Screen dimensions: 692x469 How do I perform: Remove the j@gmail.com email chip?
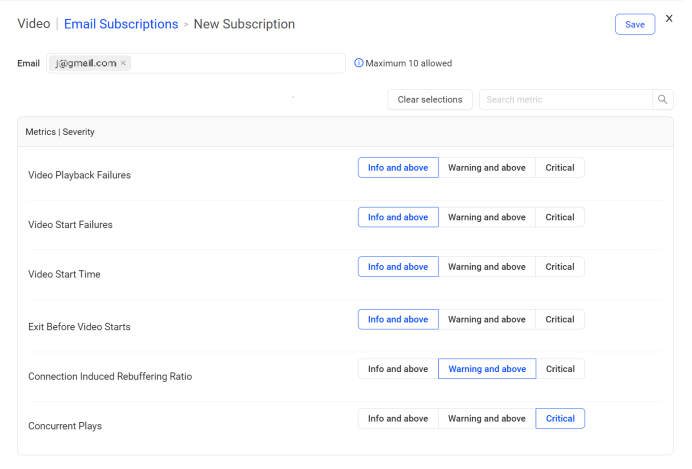coord(124,63)
